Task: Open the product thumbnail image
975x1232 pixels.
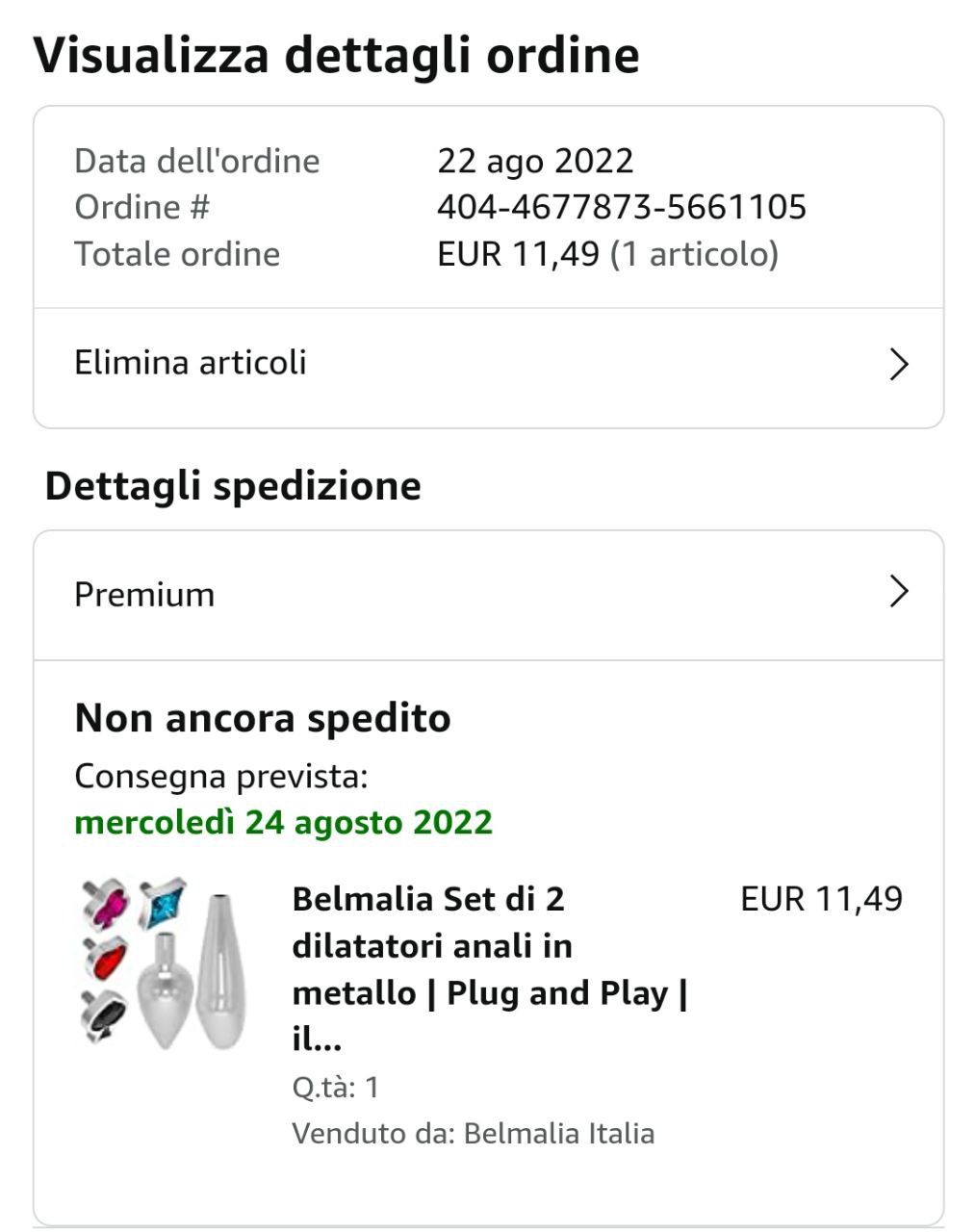Action: [x=163, y=963]
